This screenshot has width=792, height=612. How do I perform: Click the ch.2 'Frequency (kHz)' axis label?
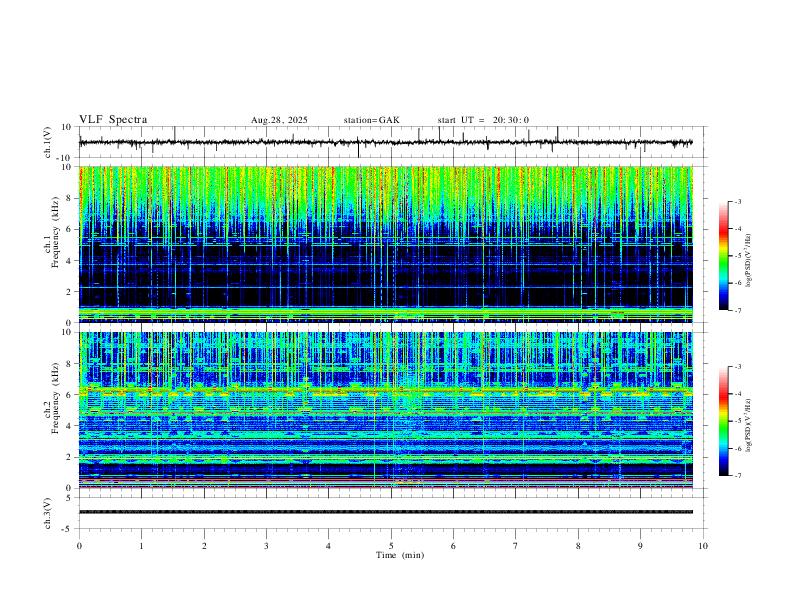[x=56, y=398]
